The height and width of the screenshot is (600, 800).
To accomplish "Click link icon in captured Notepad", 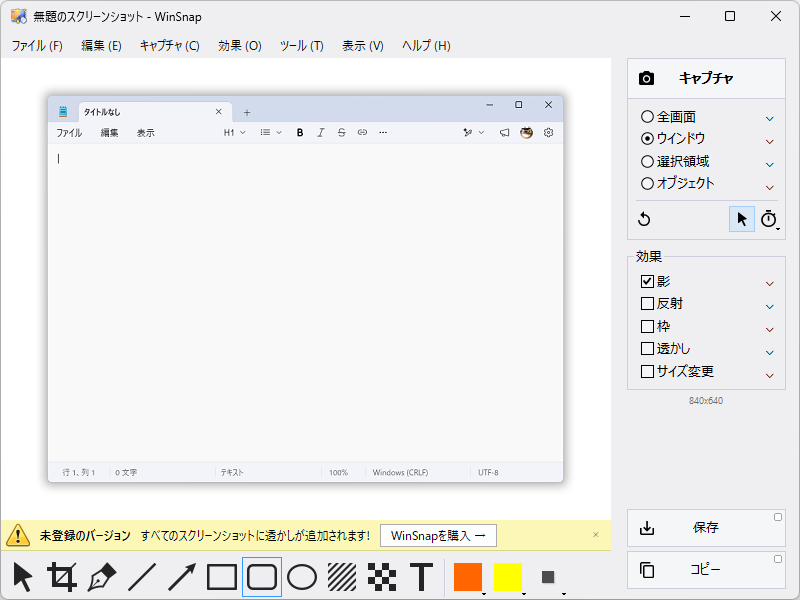I will point(362,133).
